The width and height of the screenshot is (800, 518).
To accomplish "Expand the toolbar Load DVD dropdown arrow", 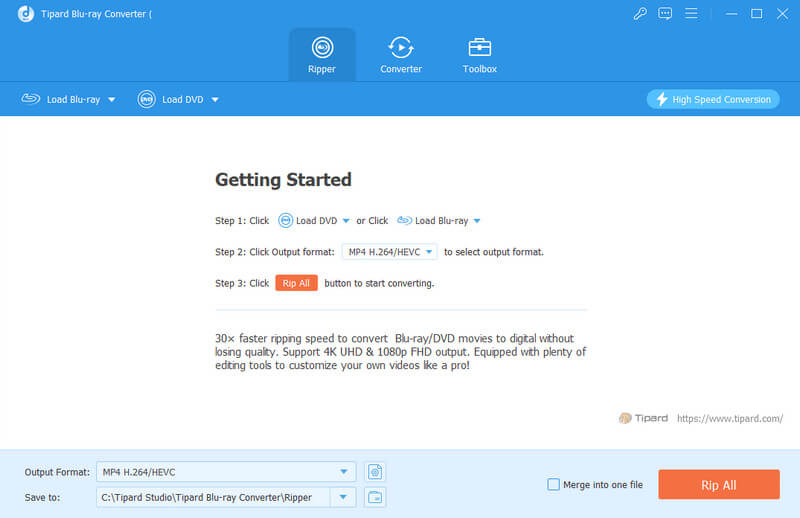I will (215, 100).
